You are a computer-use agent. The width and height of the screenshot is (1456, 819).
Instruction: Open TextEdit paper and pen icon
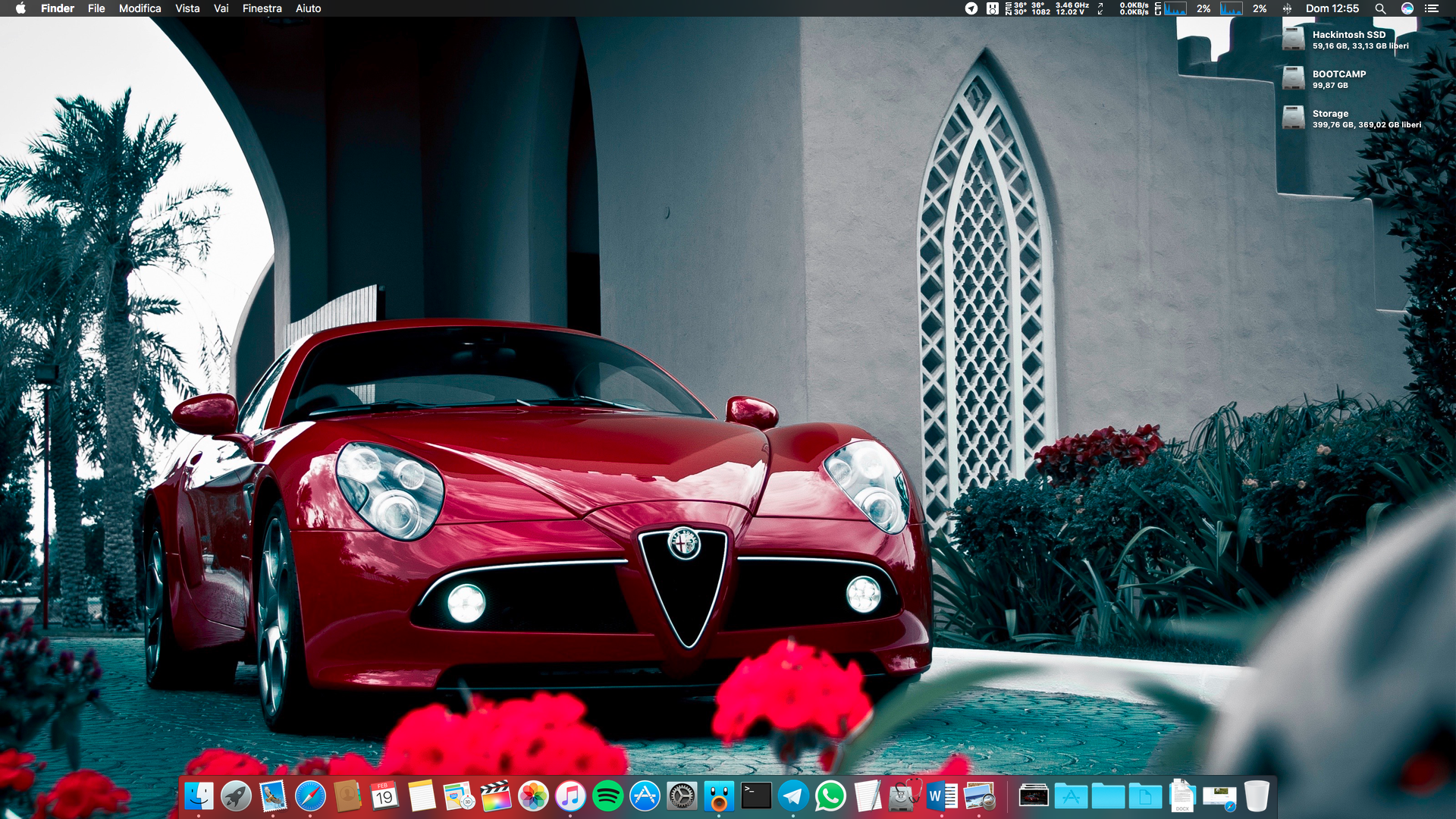(868, 796)
